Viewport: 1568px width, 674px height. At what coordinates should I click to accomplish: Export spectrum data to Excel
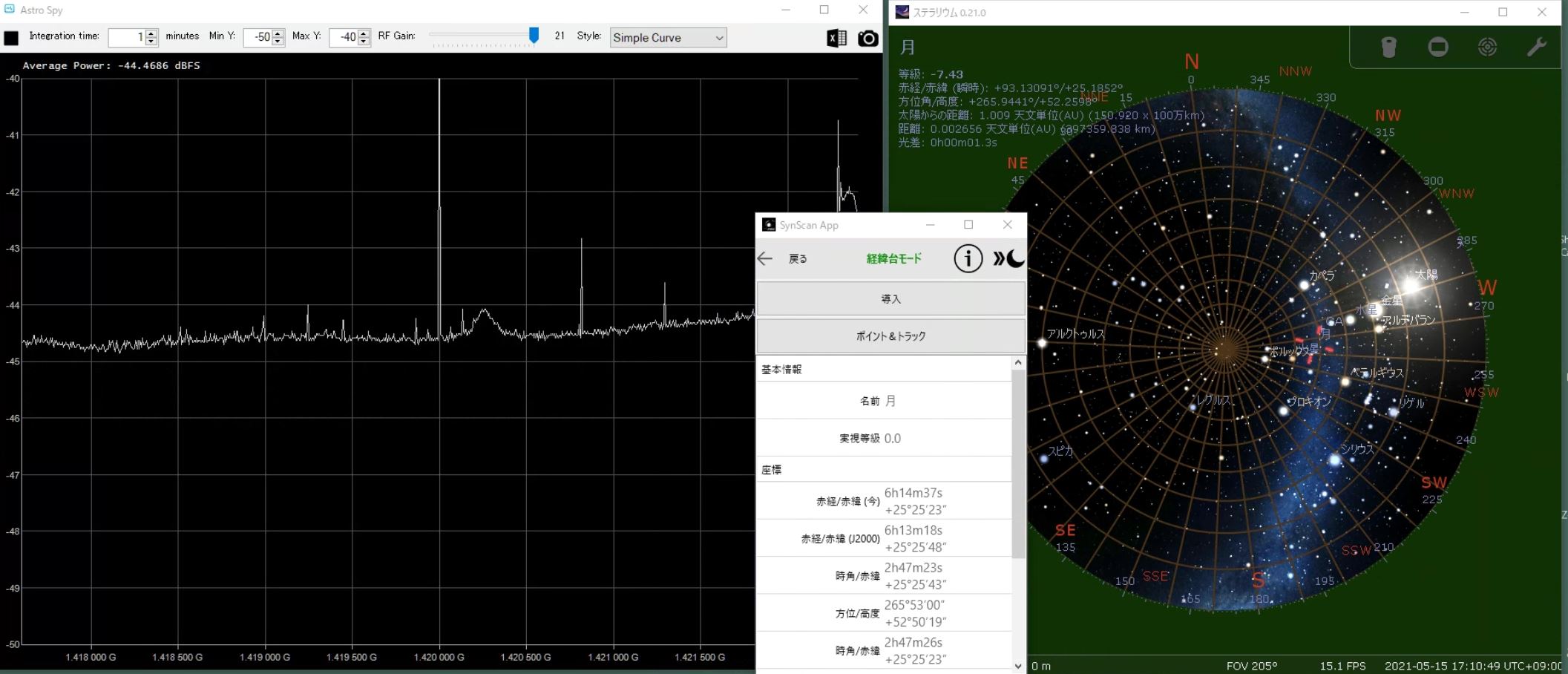837,38
